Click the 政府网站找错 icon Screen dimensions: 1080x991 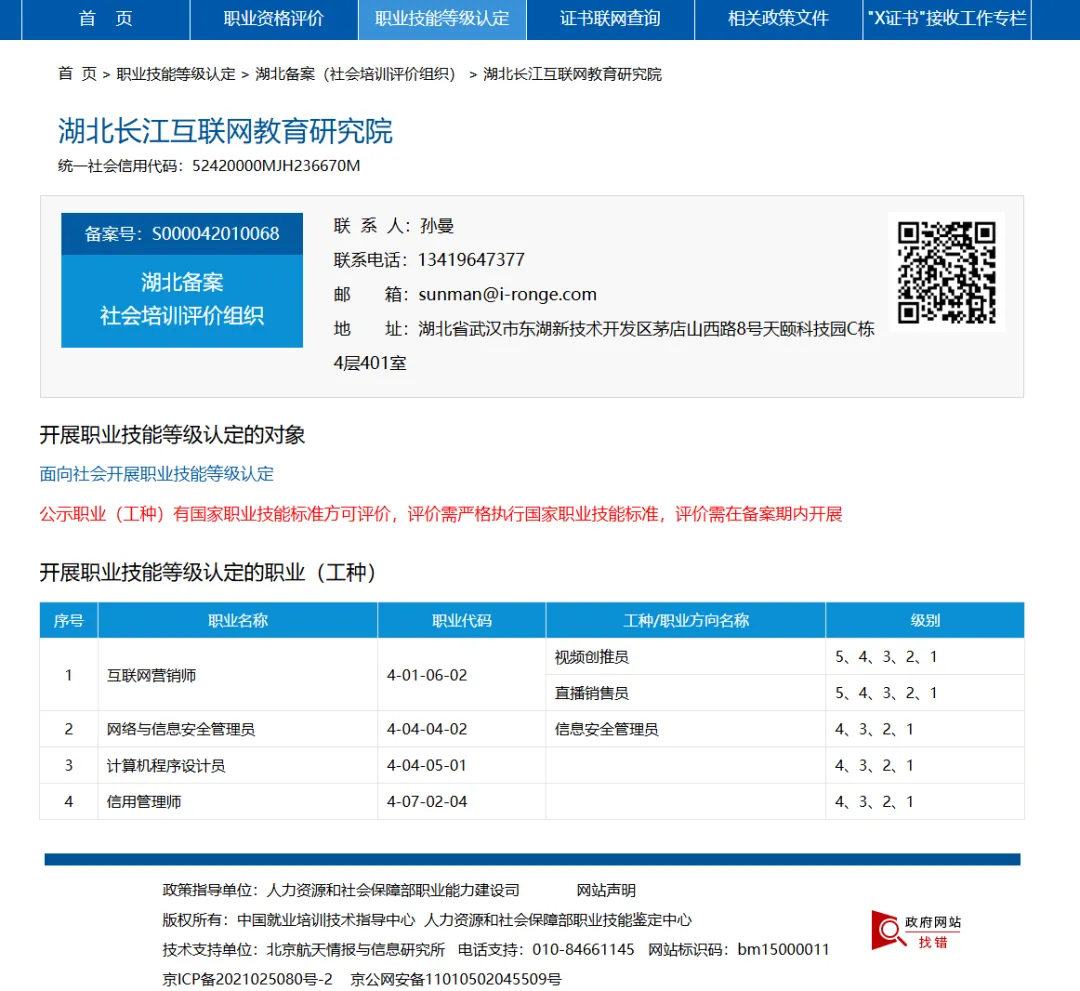pyautogui.click(x=915, y=931)
